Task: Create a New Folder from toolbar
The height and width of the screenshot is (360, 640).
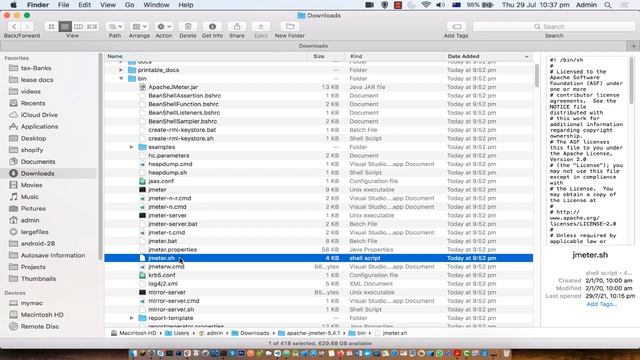Action: [290, 27]
